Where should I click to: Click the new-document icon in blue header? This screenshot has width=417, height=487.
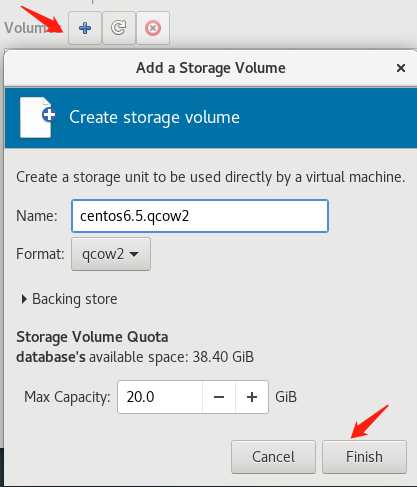[x=37, y=117]
